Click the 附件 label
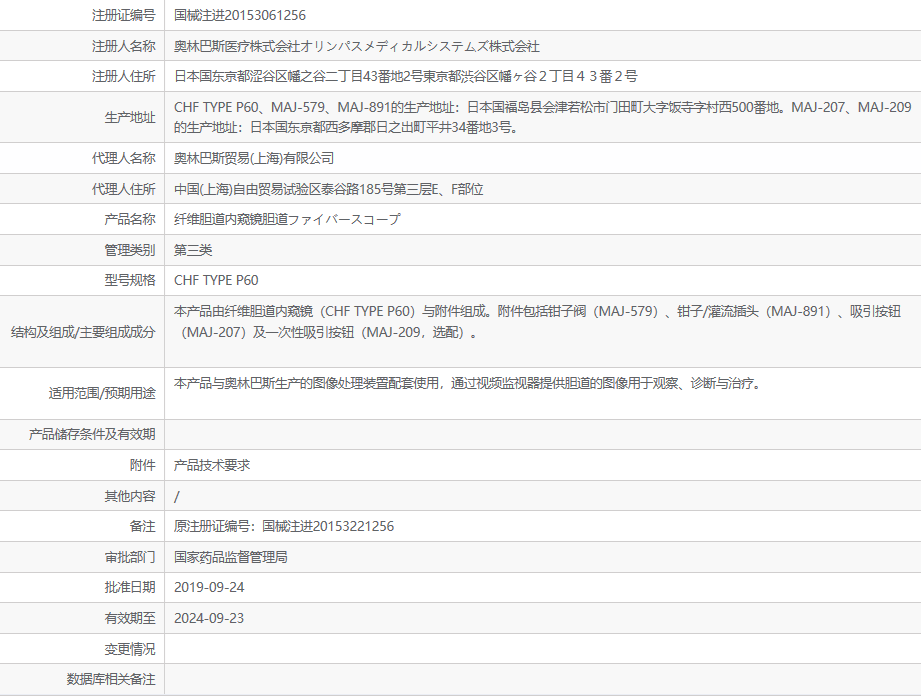Viewport: 921px width, 700px height. coord(143,465)
